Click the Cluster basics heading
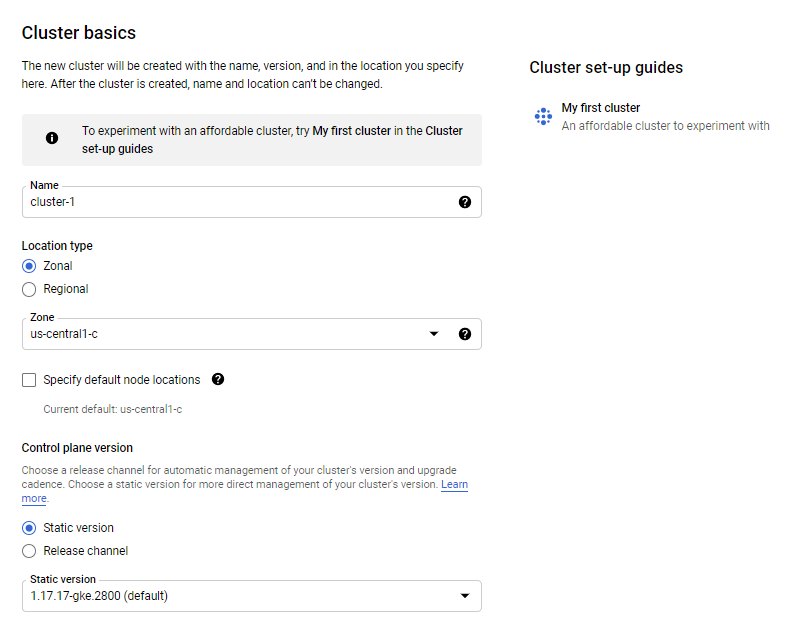Viewport: 803px width, 636px height. pyautogui.click(x=79, y=33)
